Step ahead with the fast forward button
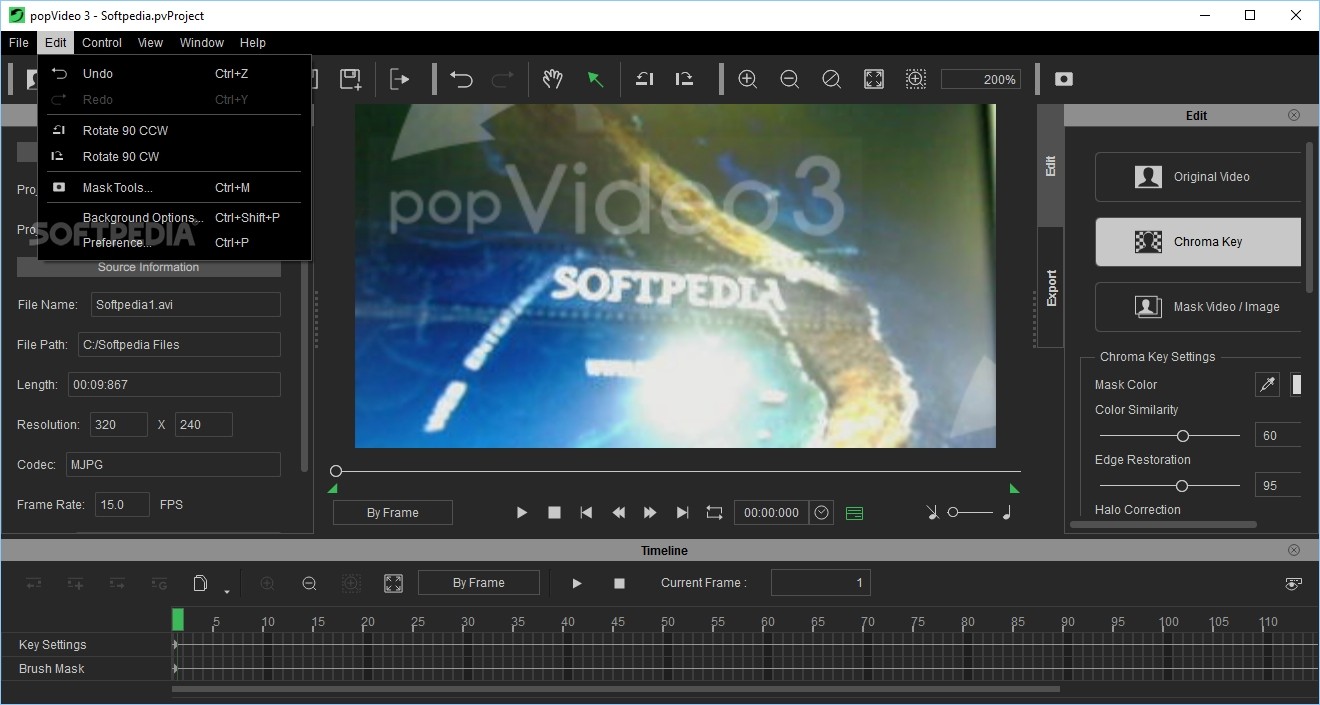Image resolution: width=1320 pixels, height=705 pixels. tap(650, 513)
